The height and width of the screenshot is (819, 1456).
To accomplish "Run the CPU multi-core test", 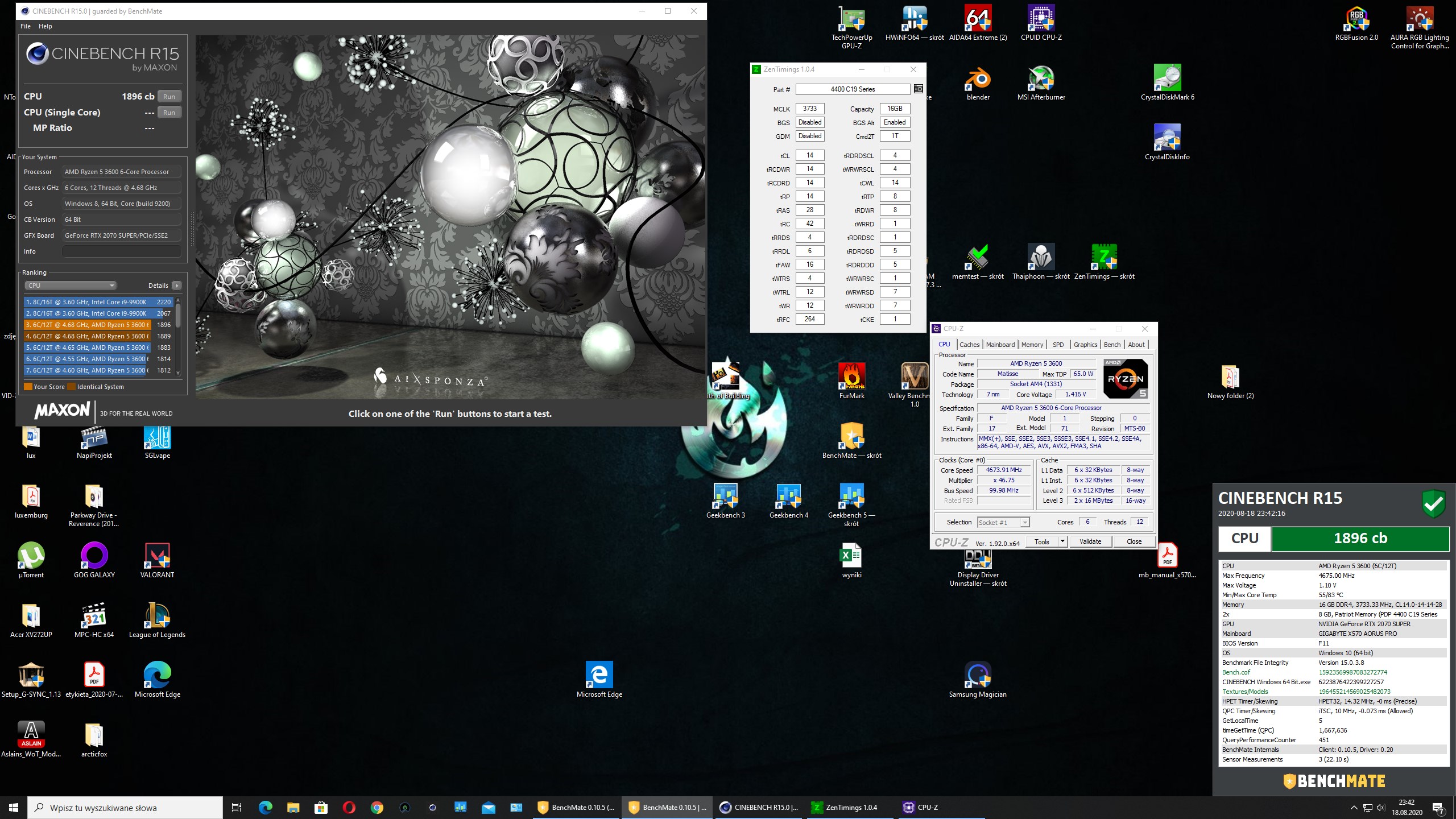I will (x=169, y=97).
